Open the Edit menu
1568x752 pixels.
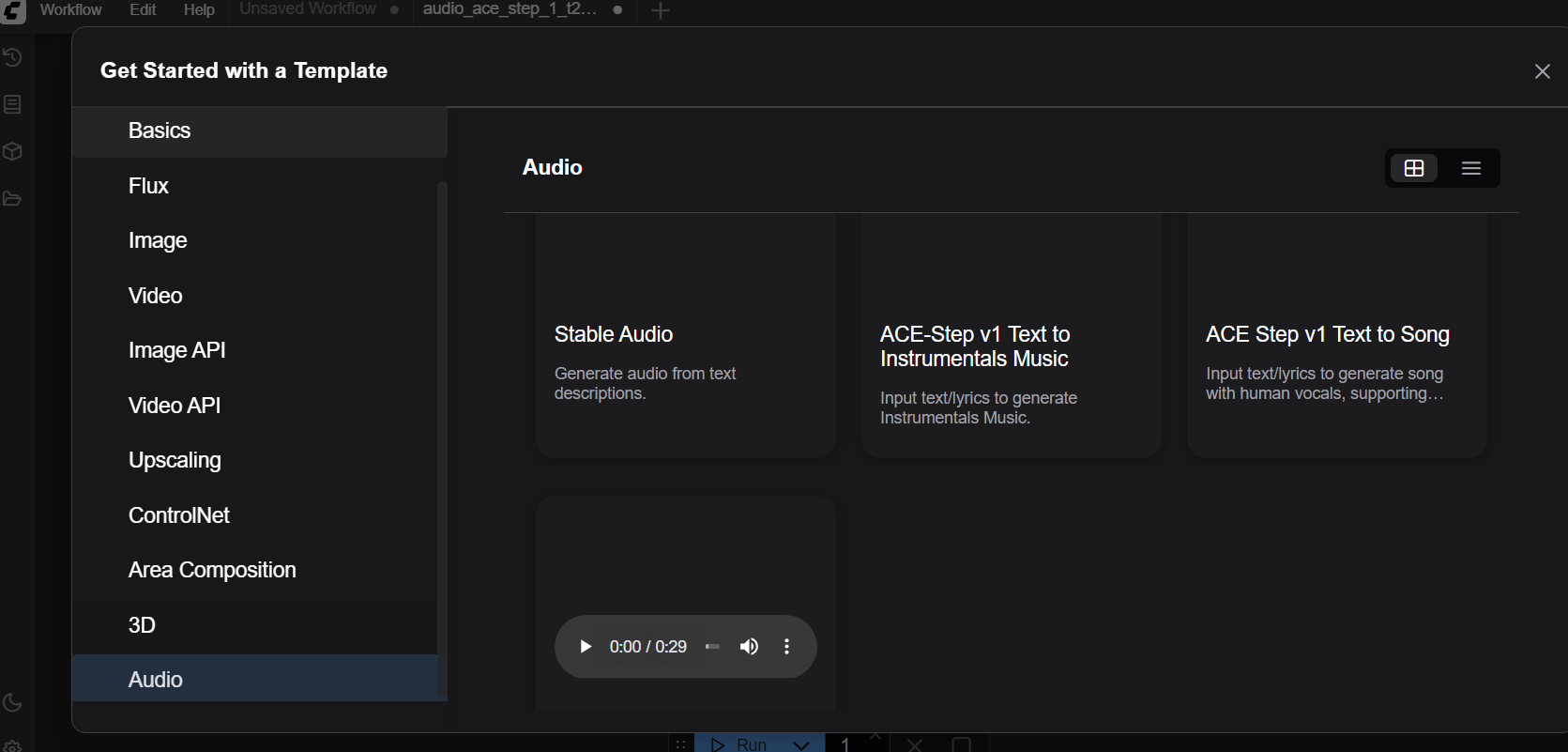tap(143, 9)
